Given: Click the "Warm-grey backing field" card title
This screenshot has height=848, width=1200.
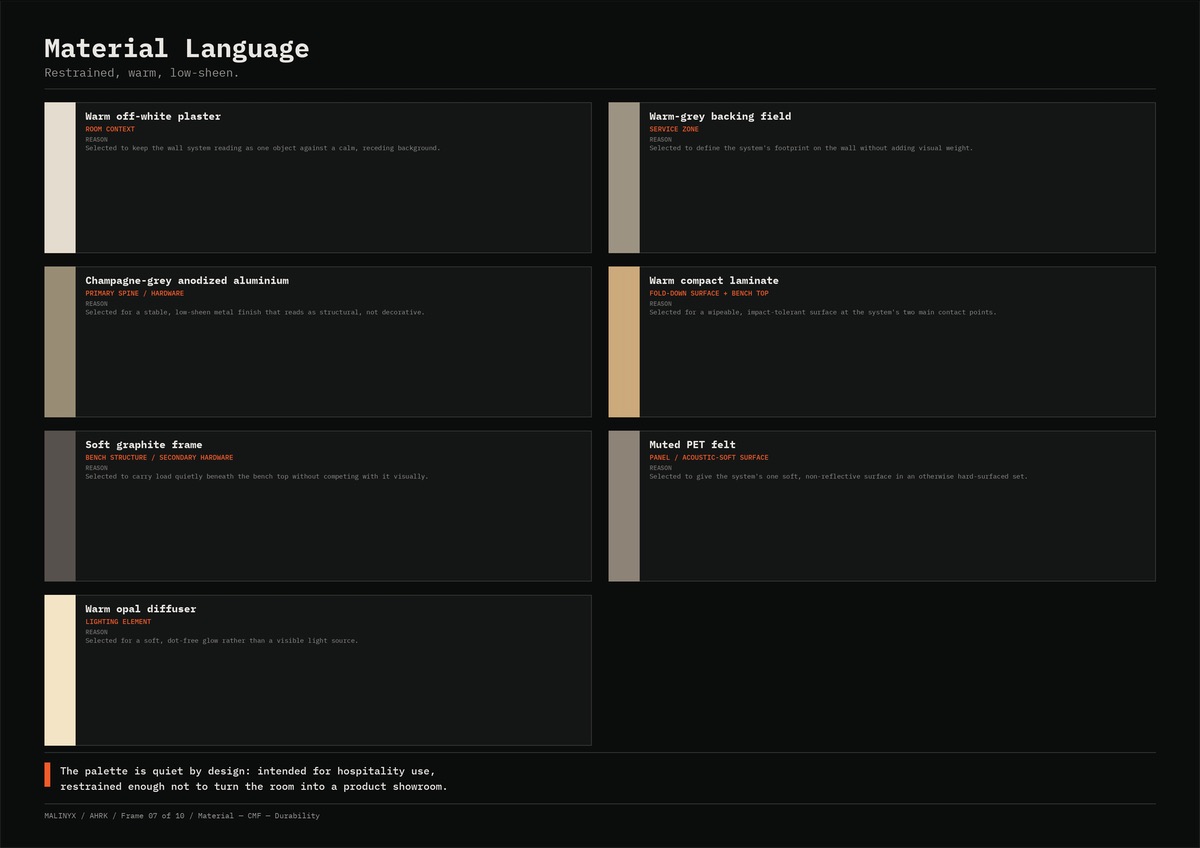Looking at the screenshot, I should [720, 116].
